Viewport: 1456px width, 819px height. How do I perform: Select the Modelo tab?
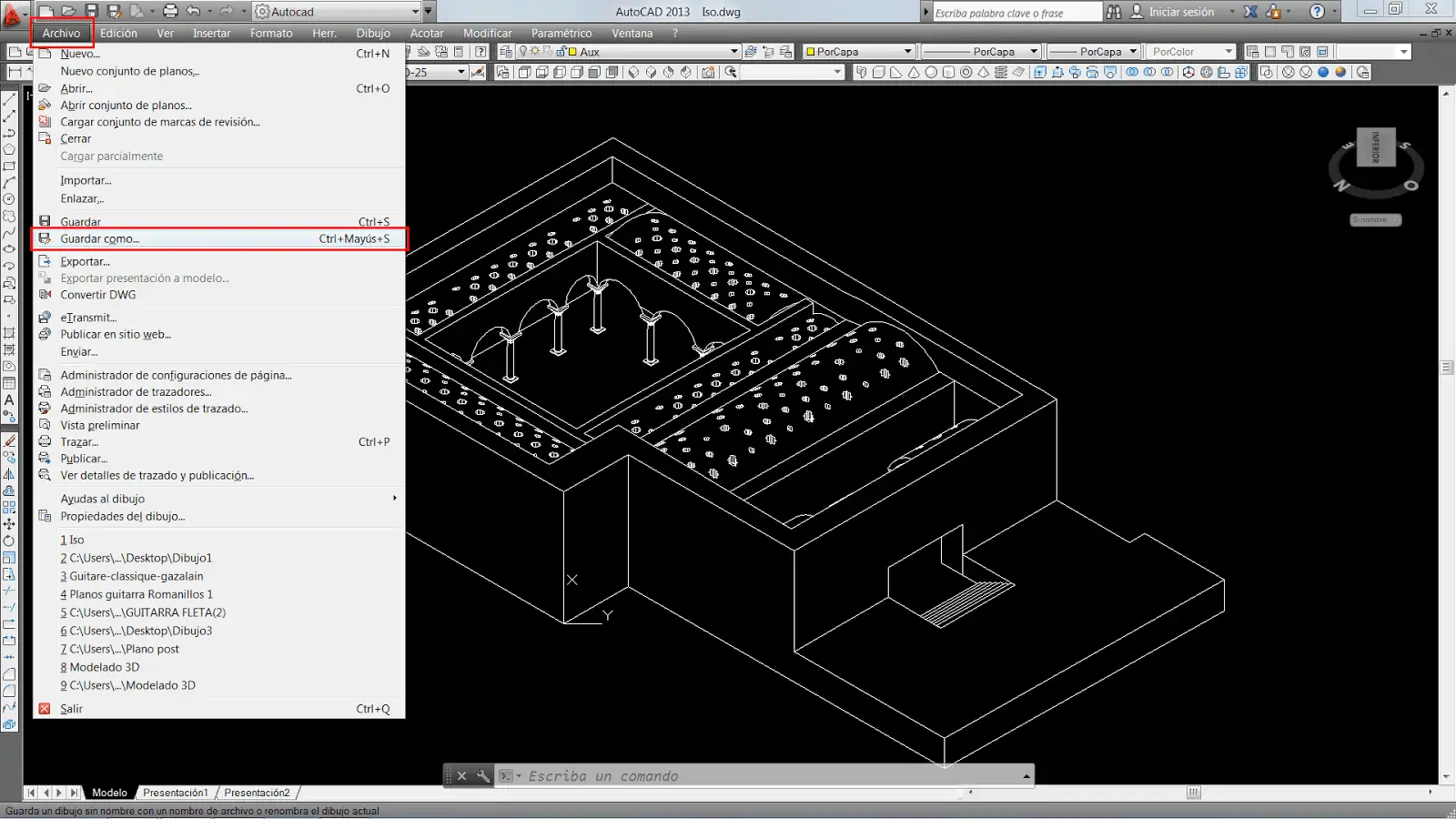pos(110,793)
